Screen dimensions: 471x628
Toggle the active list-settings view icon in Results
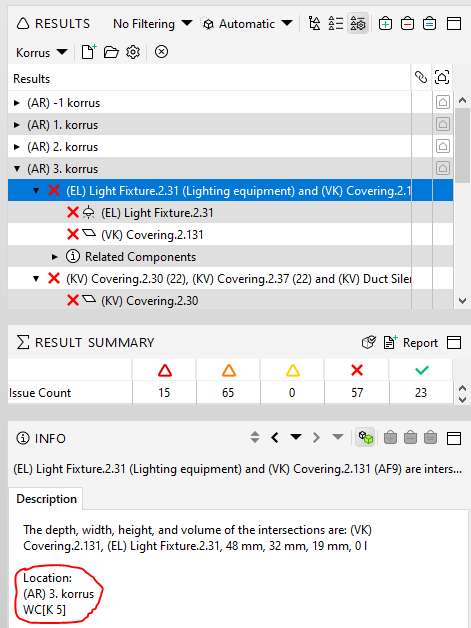(358, 24)
